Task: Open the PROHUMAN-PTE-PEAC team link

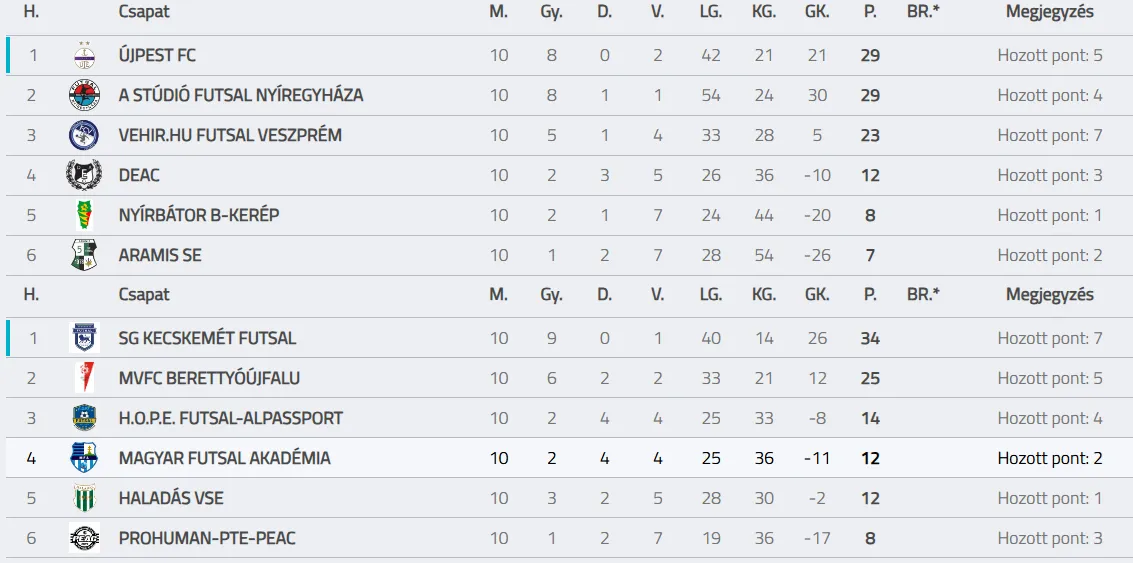Action: [x=207, y=538]
